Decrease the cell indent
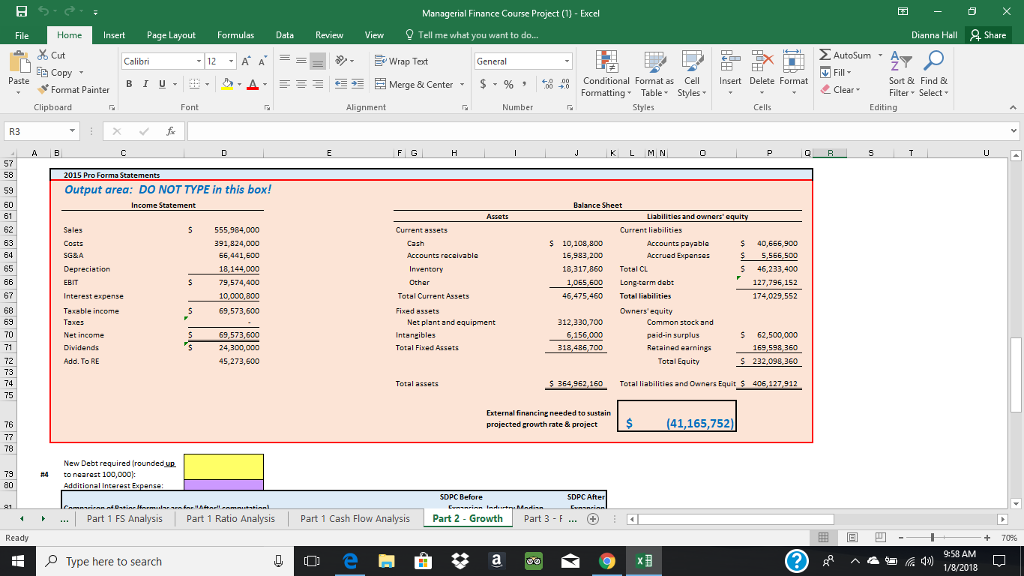Image resolution: width=1024 pixels, height=576 pixels. click(x=341, y=84)
